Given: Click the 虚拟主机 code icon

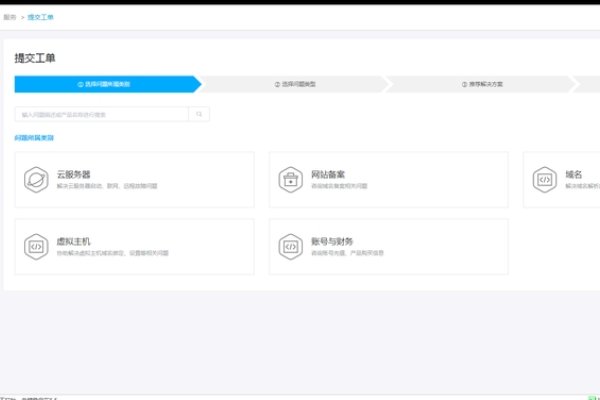Looking at the screenshot, I should (36, 247).
